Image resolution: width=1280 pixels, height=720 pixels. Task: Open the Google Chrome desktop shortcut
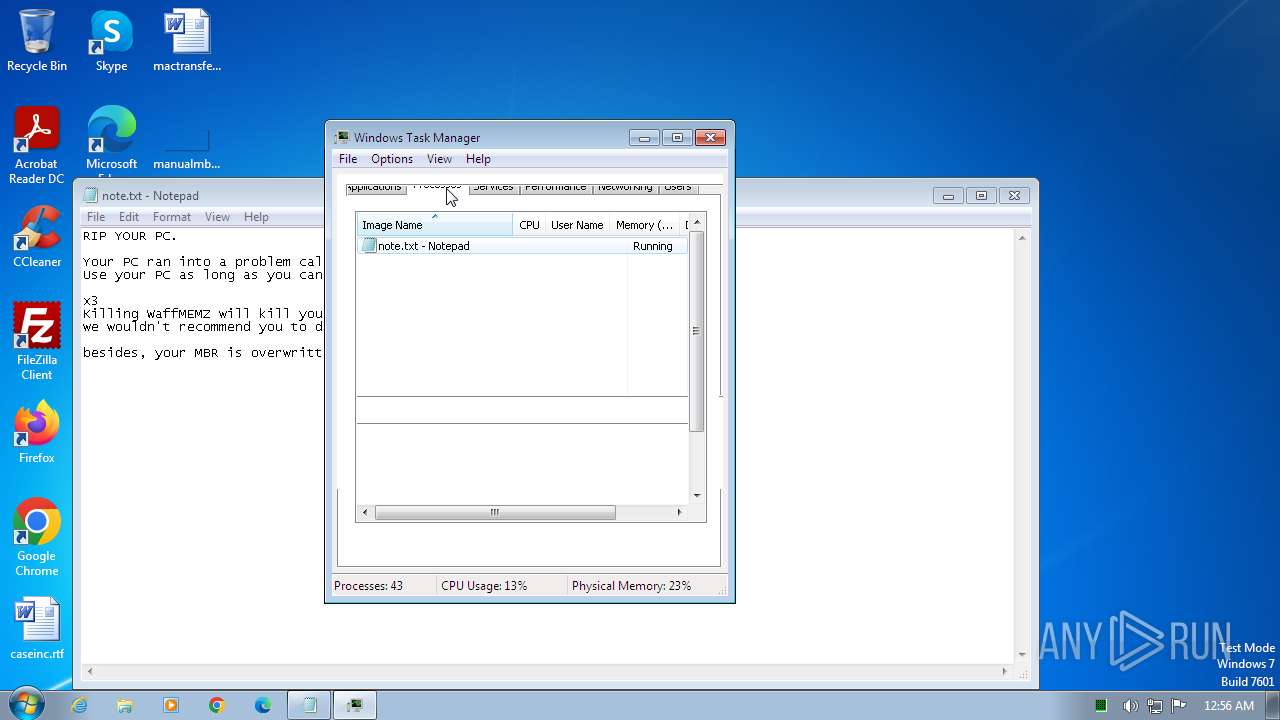(37, 537)
